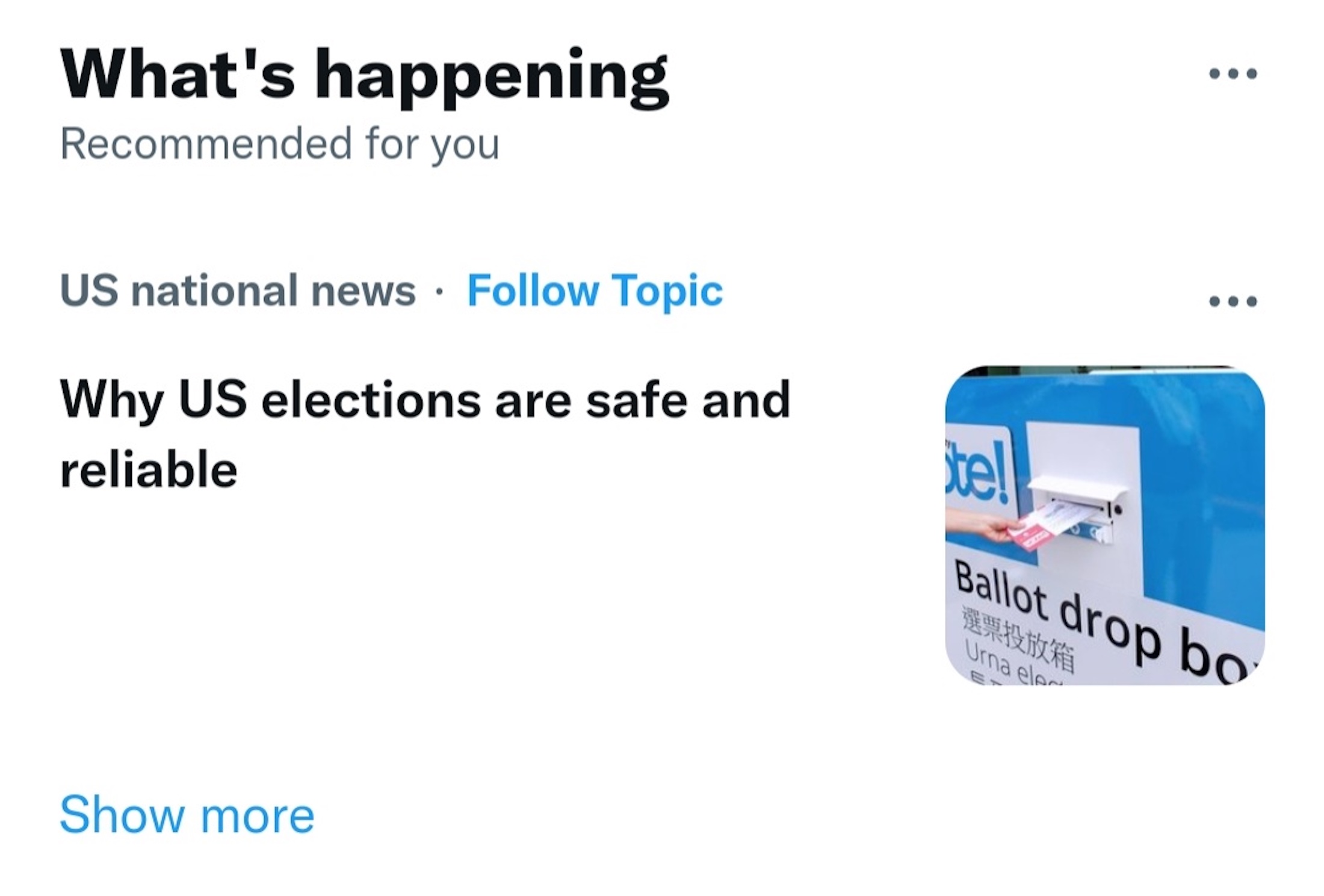Image resolution: width=1324 pixels, height=896 pixels.
Task: Click the word 'more' in Show more
Action: point(257,817)
